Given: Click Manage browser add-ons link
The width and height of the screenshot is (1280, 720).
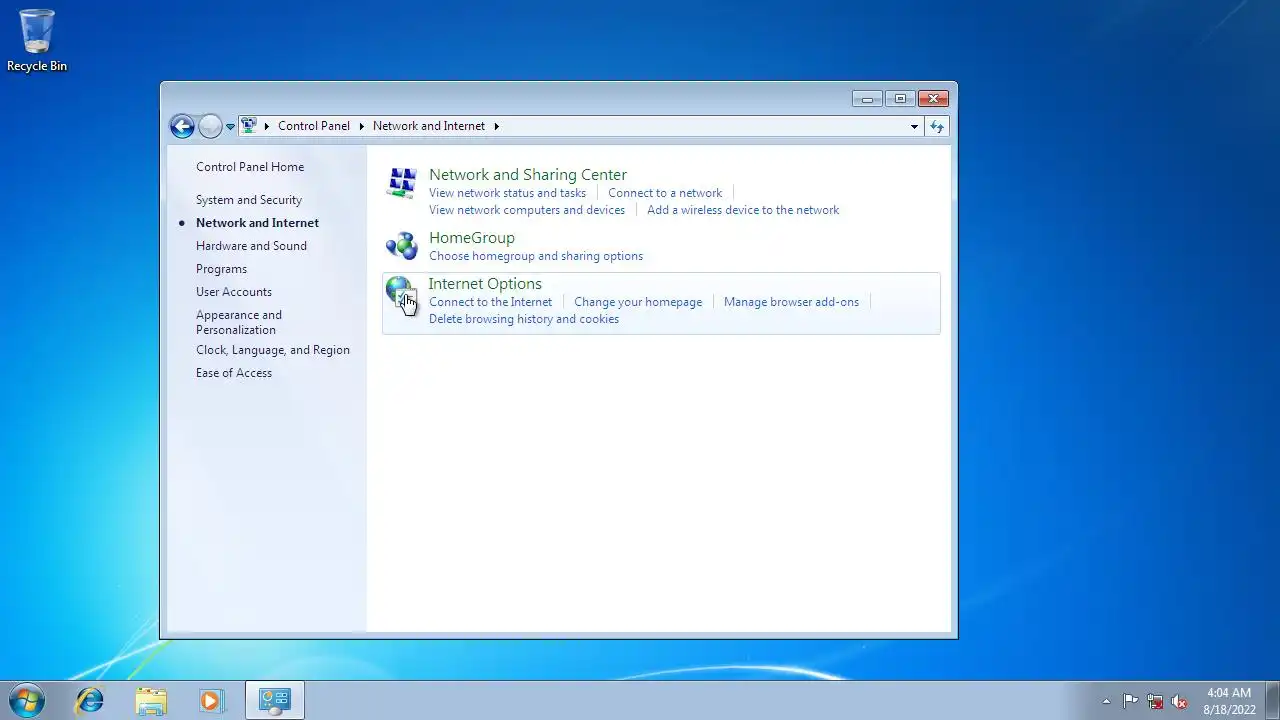Looking at the screenshot, I should (x=791, y=302).
